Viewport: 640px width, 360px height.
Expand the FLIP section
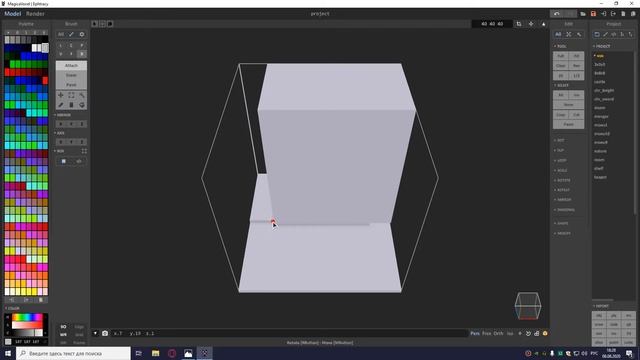click(559, 150)
